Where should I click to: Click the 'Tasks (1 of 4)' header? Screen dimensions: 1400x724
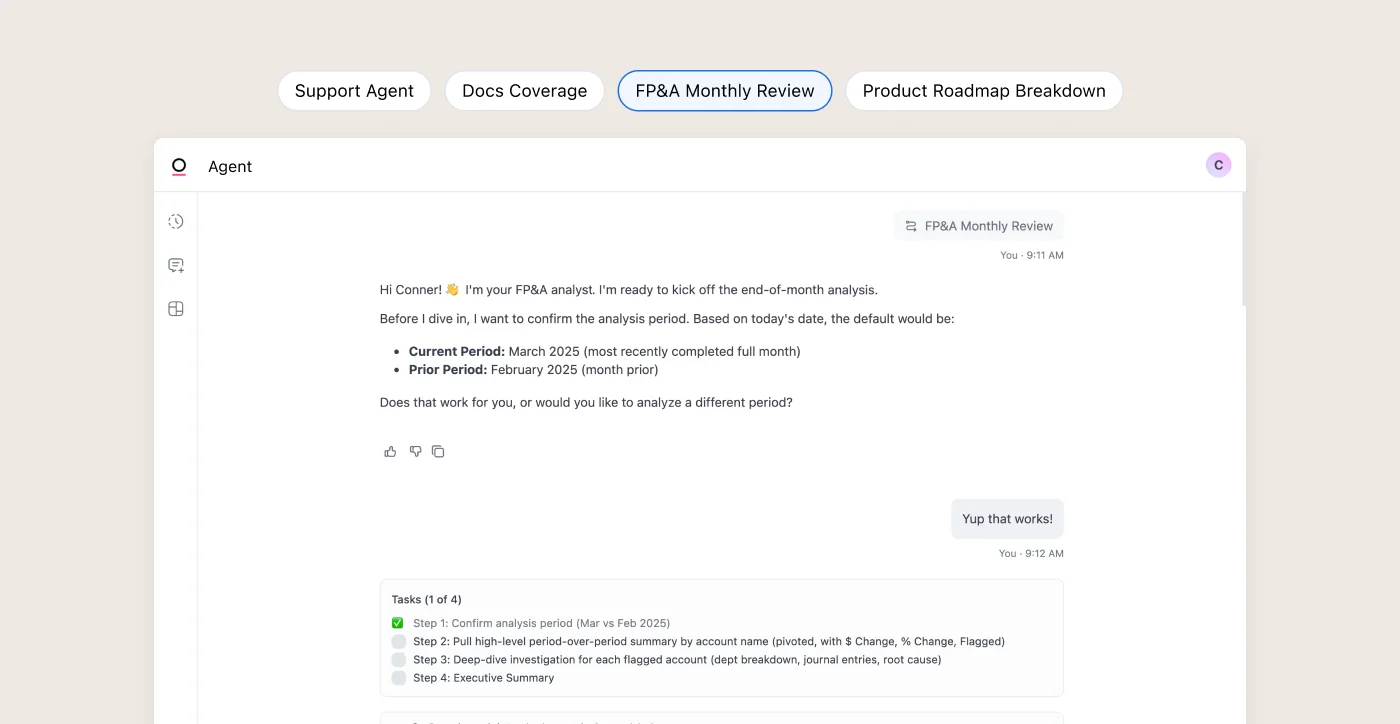(x=426, y=600)
